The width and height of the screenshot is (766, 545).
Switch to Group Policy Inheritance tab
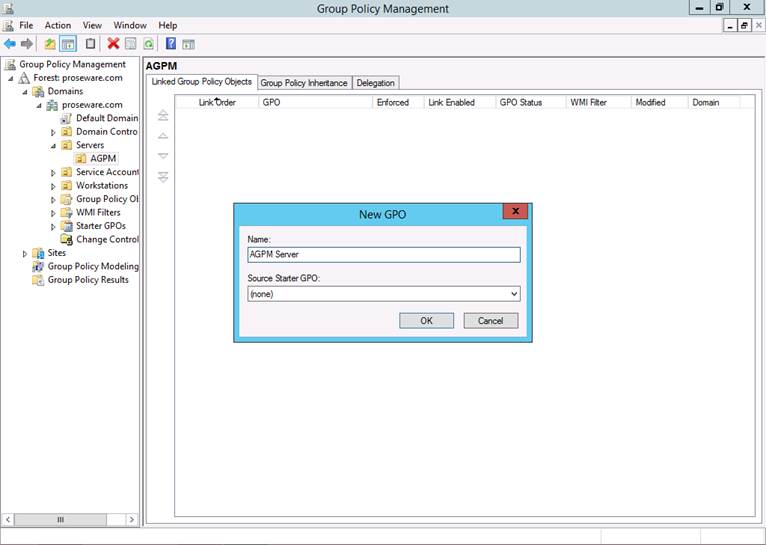click(304, 83)
